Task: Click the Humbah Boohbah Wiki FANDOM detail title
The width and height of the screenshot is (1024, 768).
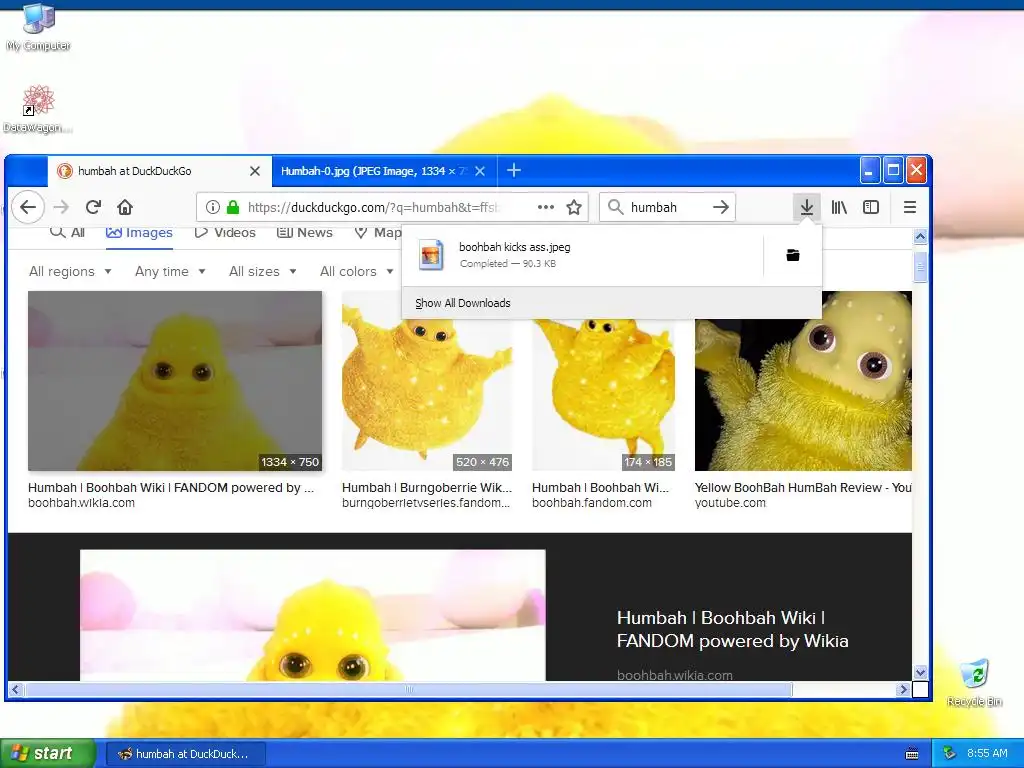Action: pyautogui.click(x=732, y=630)
